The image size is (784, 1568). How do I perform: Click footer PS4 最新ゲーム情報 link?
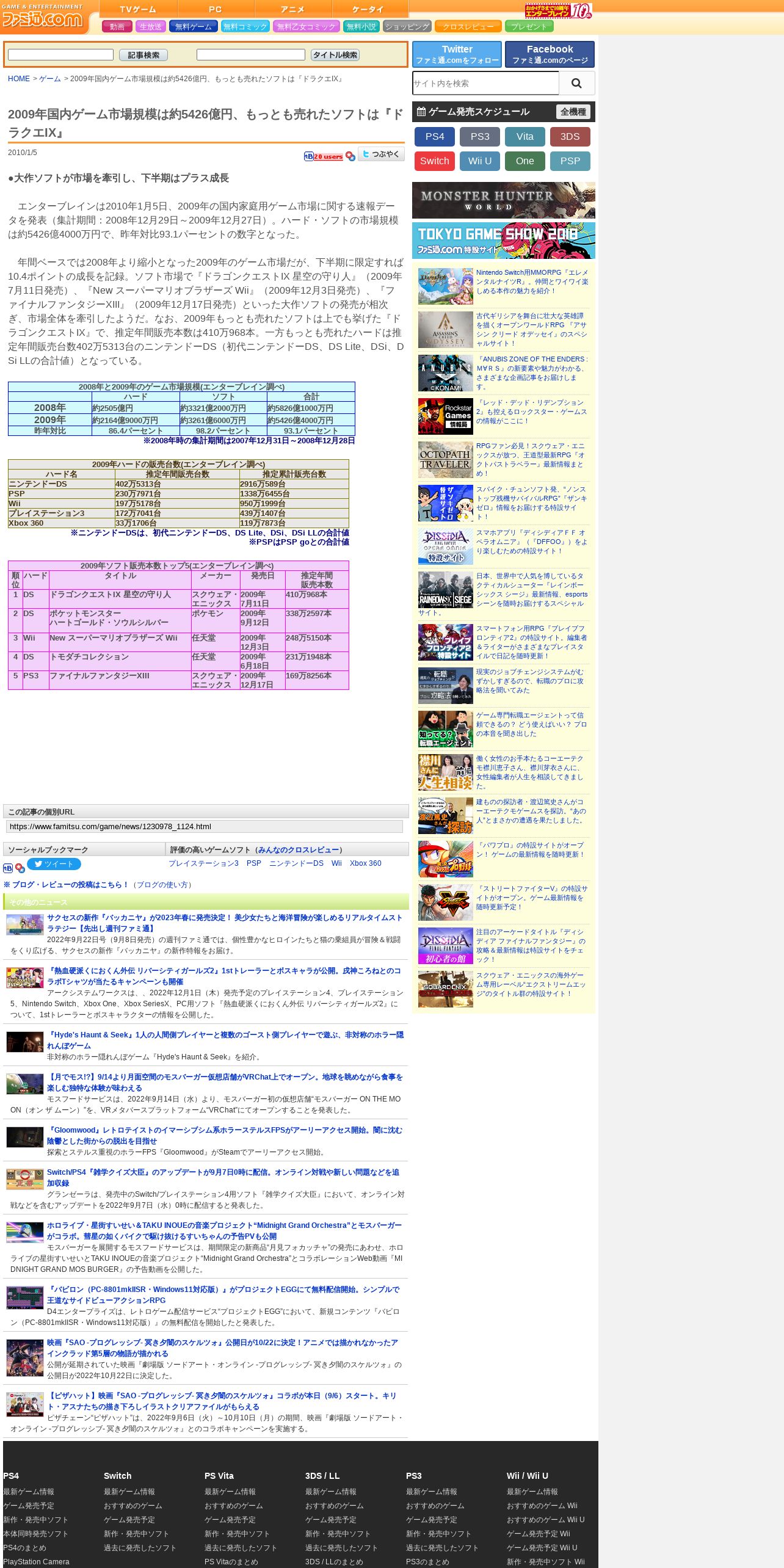coord(29,1492)
